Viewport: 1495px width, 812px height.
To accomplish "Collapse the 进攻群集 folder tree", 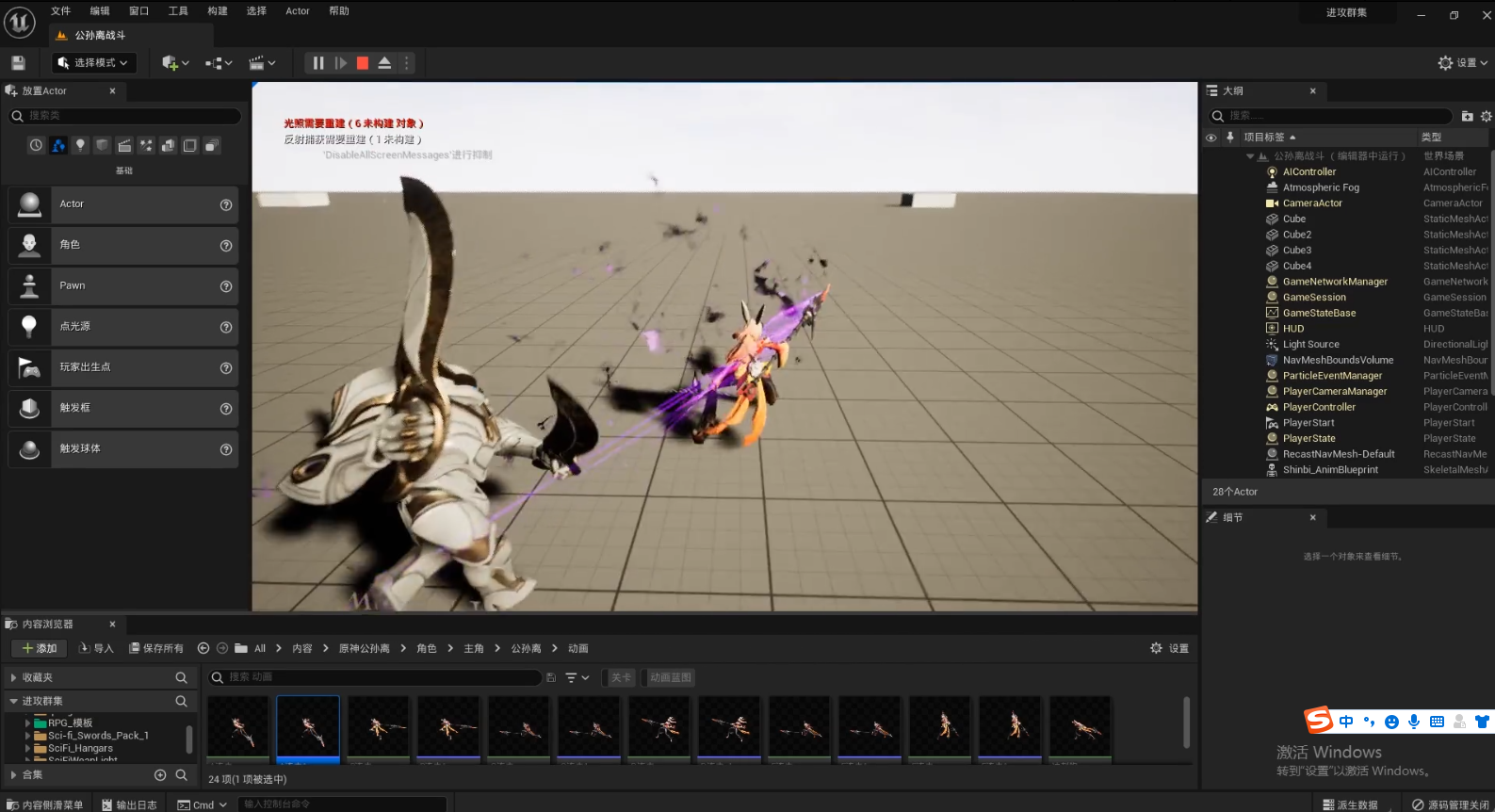I will click(x=13, y=702).
